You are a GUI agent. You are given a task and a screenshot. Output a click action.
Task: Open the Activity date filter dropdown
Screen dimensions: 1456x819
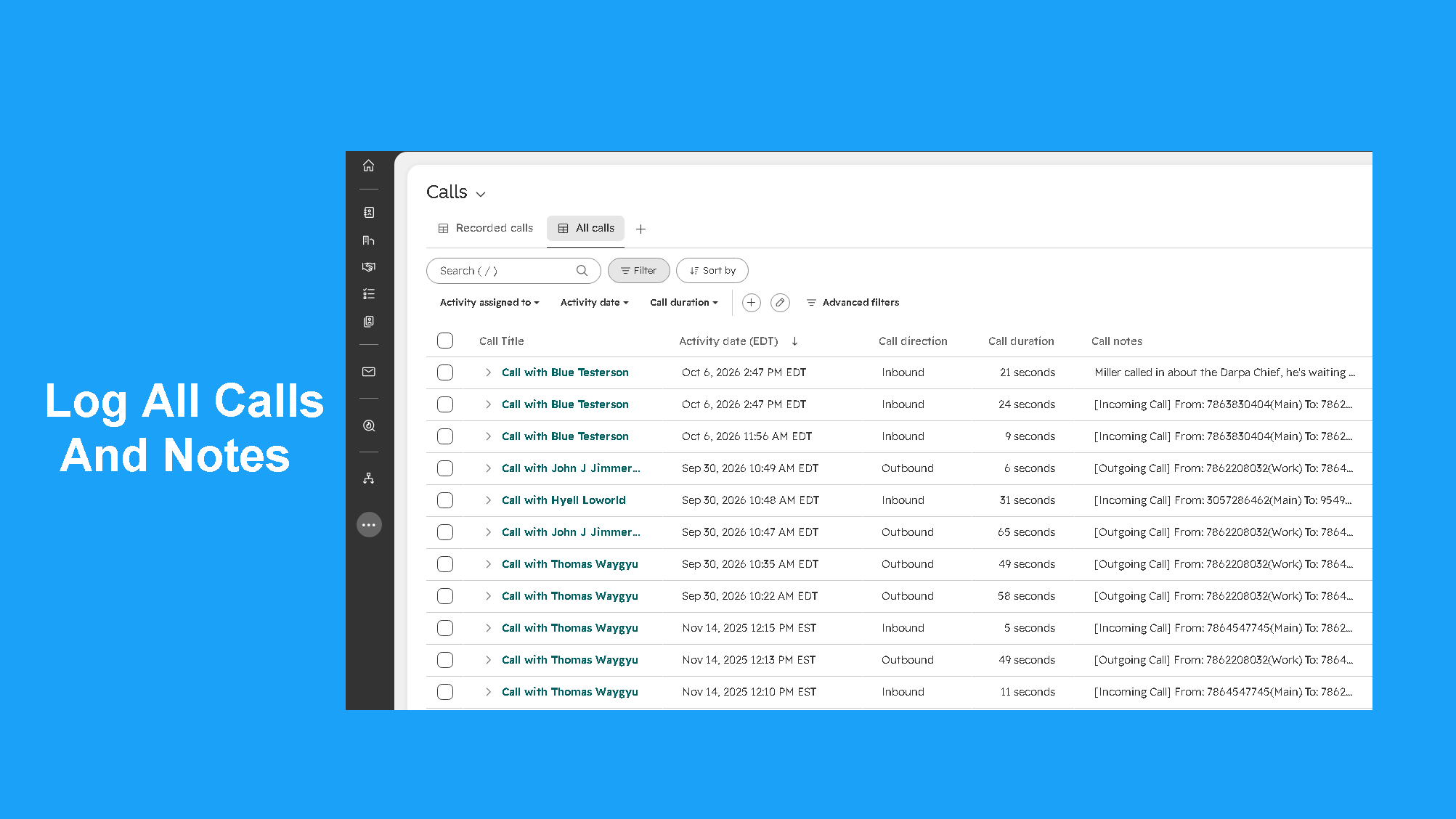(594, 303)
